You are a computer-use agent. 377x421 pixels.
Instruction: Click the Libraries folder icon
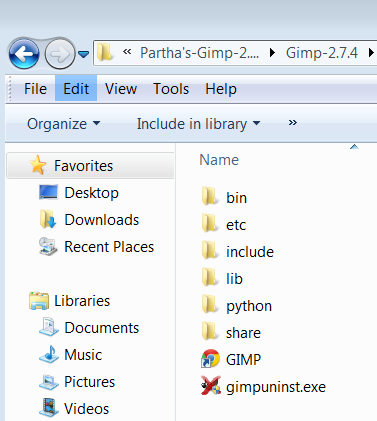click(39, 301)
